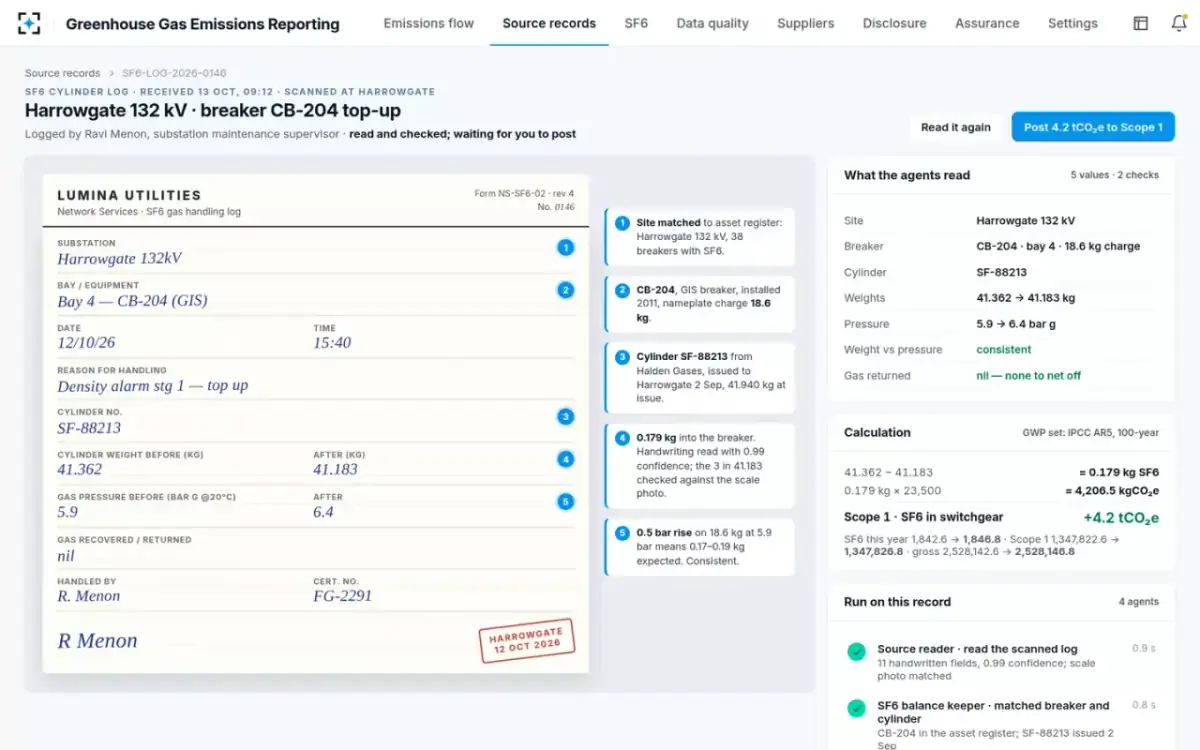Screen dimensions: 1200x750
Task: Click the form number No. 0146
Action: [x=558, y=207]
